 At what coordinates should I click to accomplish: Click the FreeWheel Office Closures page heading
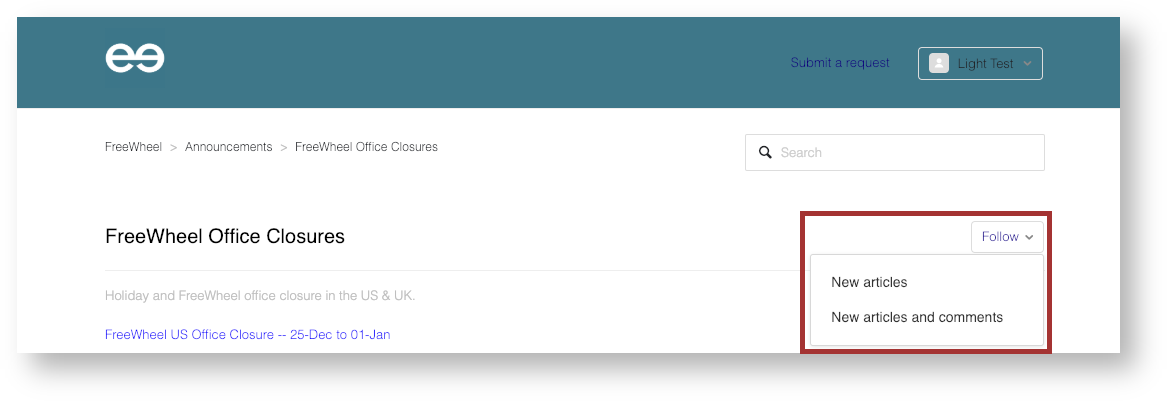(x=225, y=237)
